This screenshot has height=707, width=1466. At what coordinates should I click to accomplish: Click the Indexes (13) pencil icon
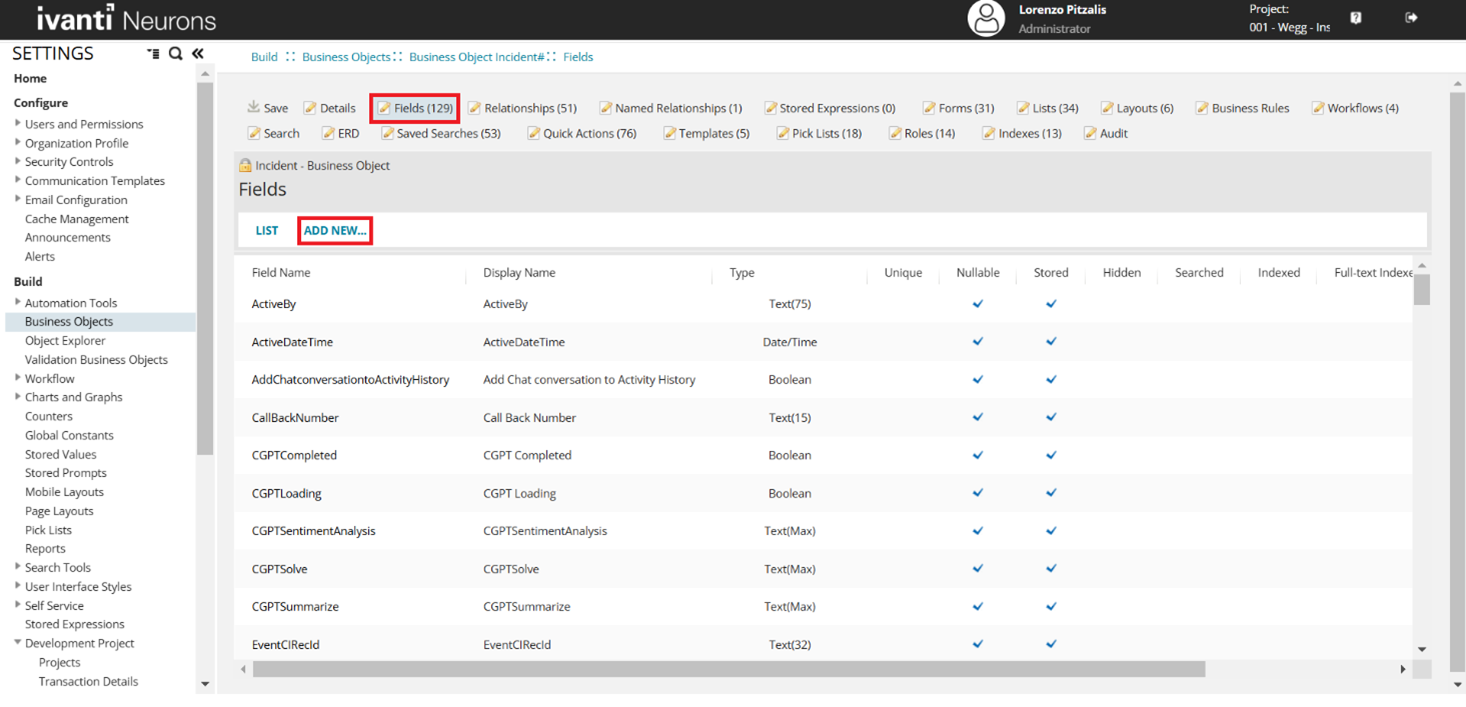pos(989,133)
